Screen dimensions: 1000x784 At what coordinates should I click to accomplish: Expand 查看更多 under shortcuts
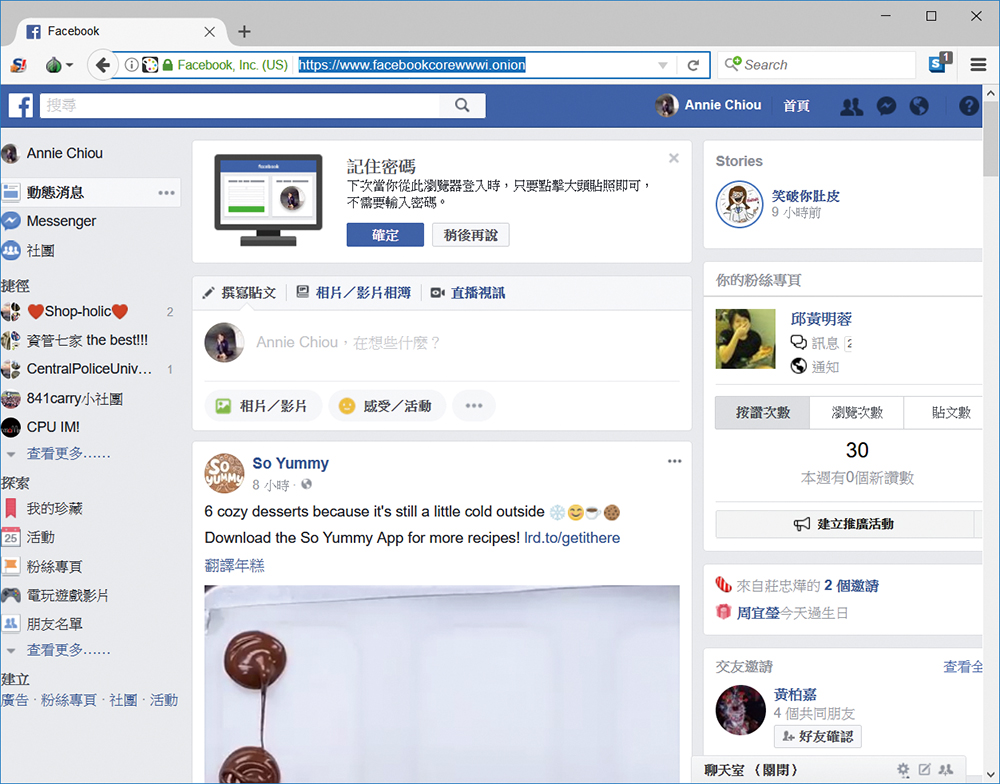68,454
